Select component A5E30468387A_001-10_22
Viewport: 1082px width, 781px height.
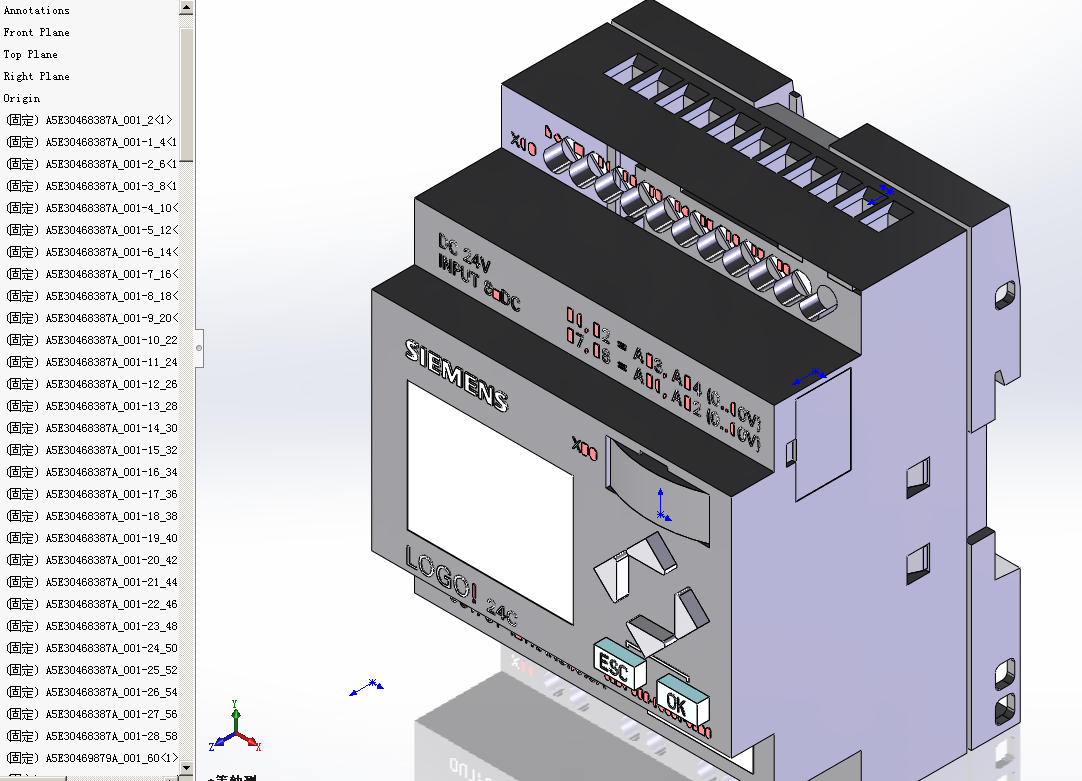(x=91, y=340)
